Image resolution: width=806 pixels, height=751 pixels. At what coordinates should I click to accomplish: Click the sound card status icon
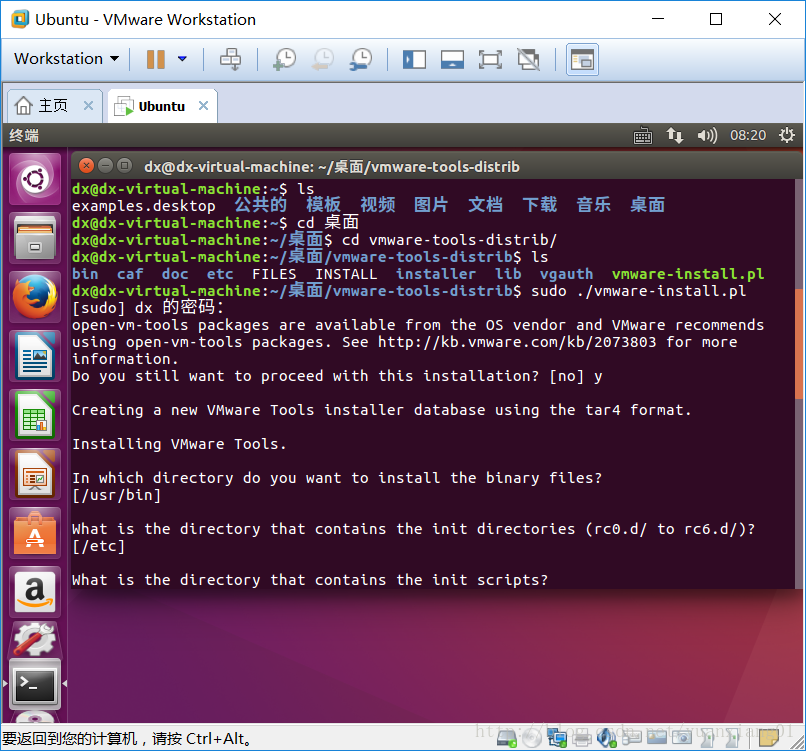(x=607, y=738)
